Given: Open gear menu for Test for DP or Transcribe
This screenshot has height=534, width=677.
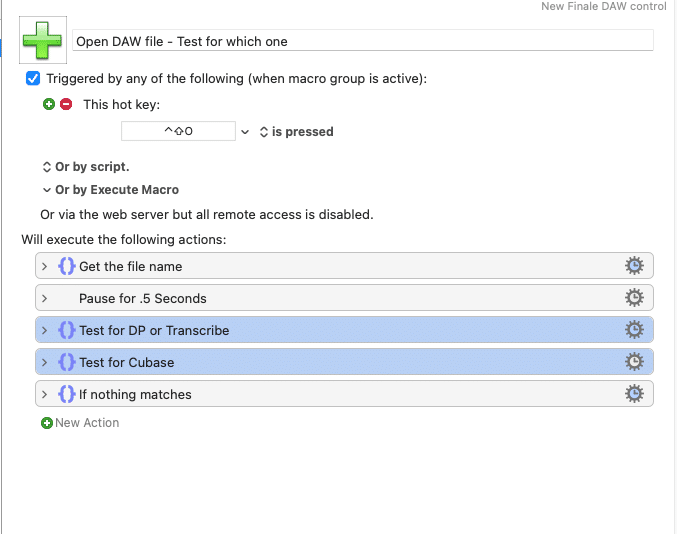Looking at the screenshot, I should point(633,330).
